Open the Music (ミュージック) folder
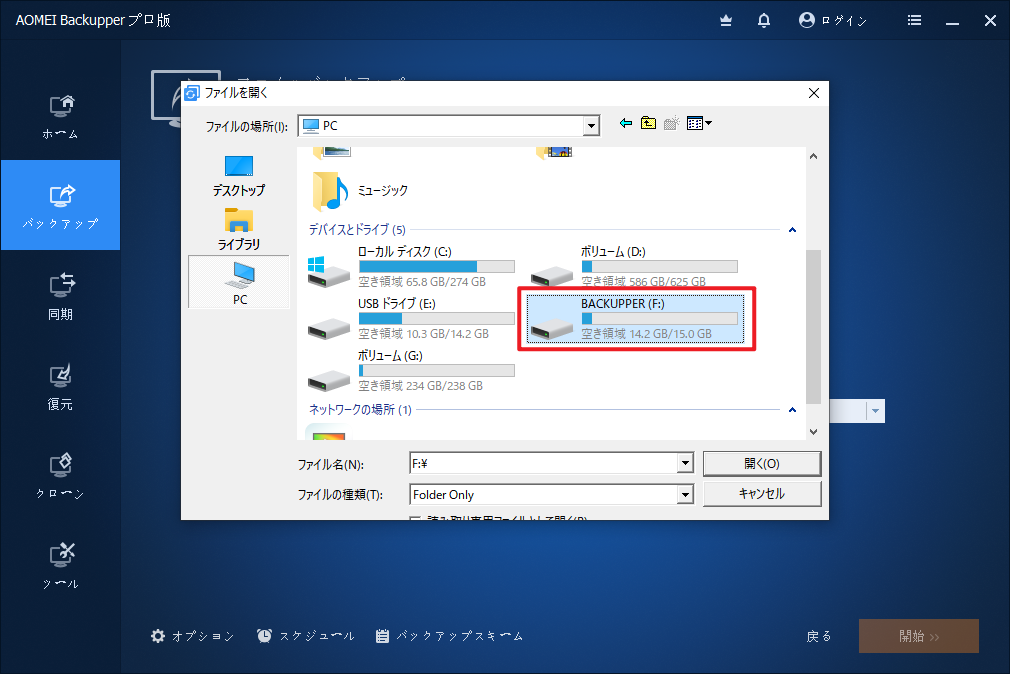The image size is (1010, 674). [360, 191]
